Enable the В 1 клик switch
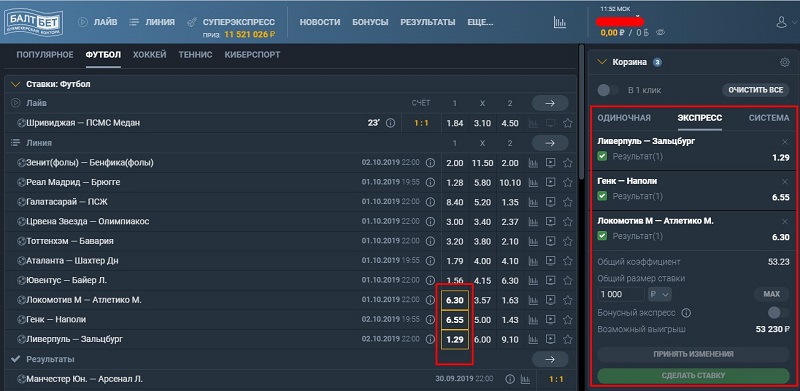 (x=608, y=90)
